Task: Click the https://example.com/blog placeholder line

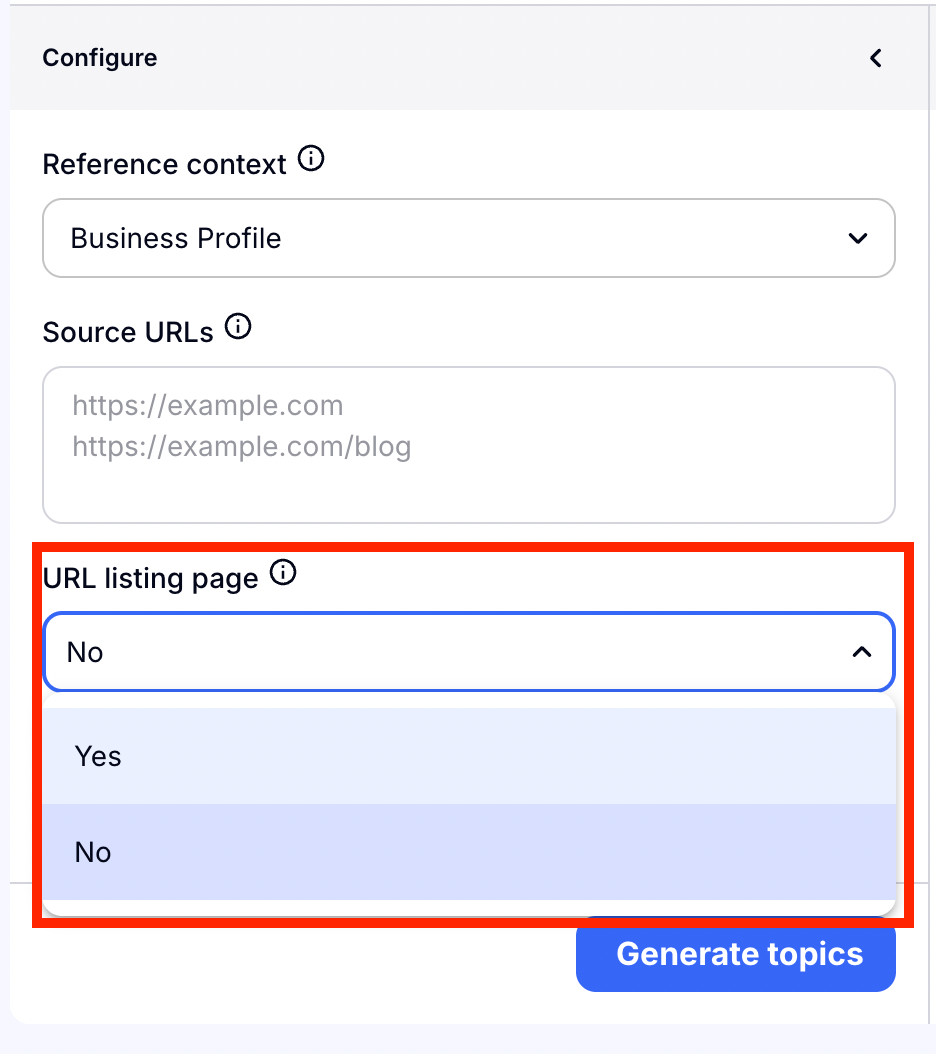Action: [242, 445]
